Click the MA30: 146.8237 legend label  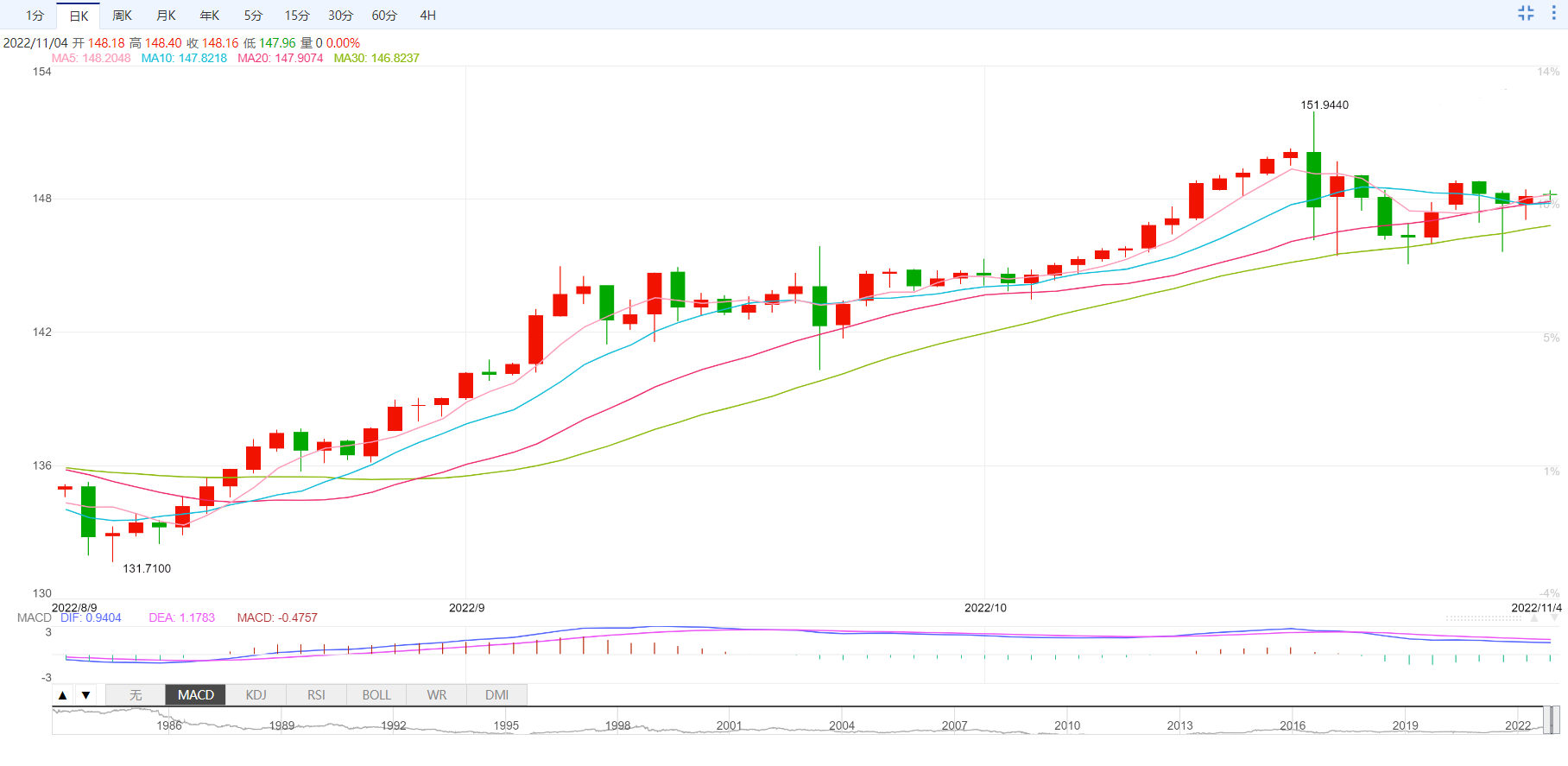click(x=376, y=58)
